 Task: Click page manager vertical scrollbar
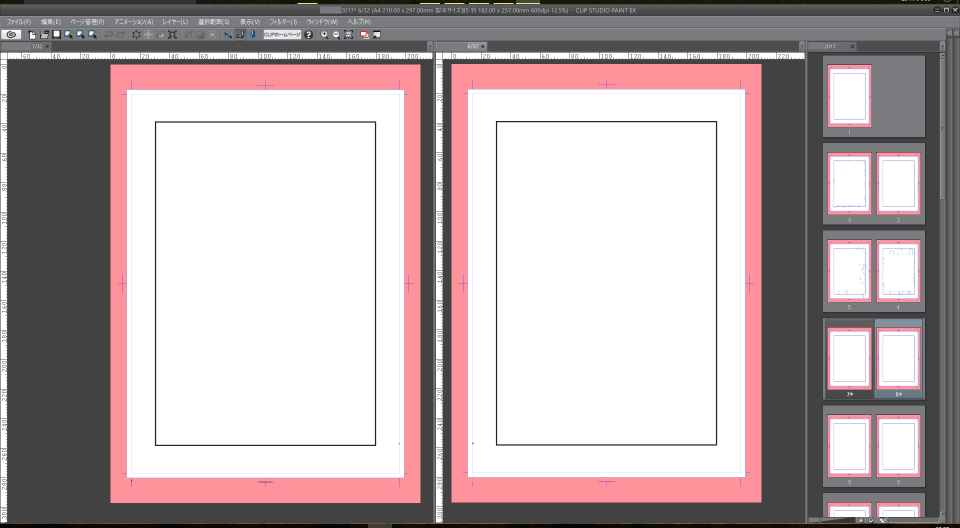tap(942, 129)
